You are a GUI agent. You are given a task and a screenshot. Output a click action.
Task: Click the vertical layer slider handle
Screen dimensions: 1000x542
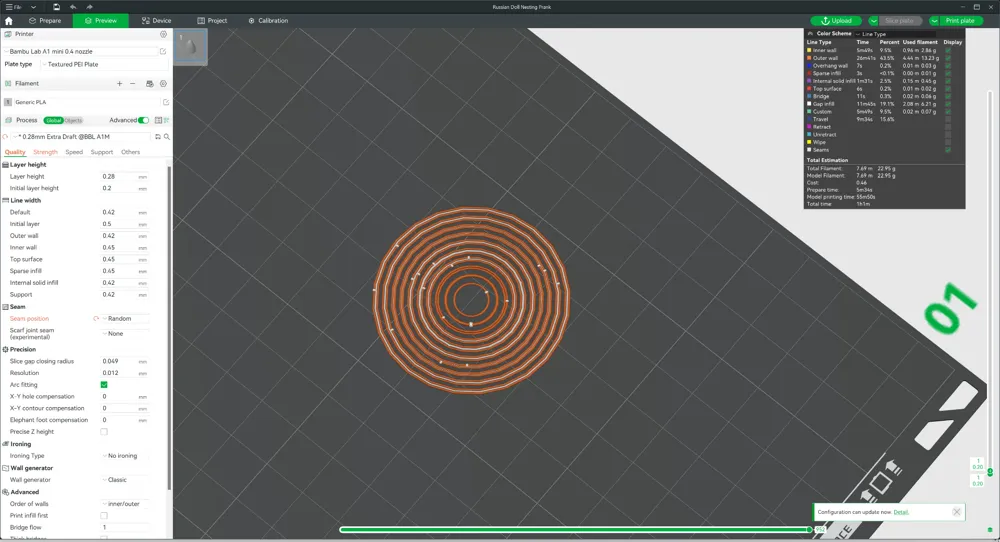(990, 472)
